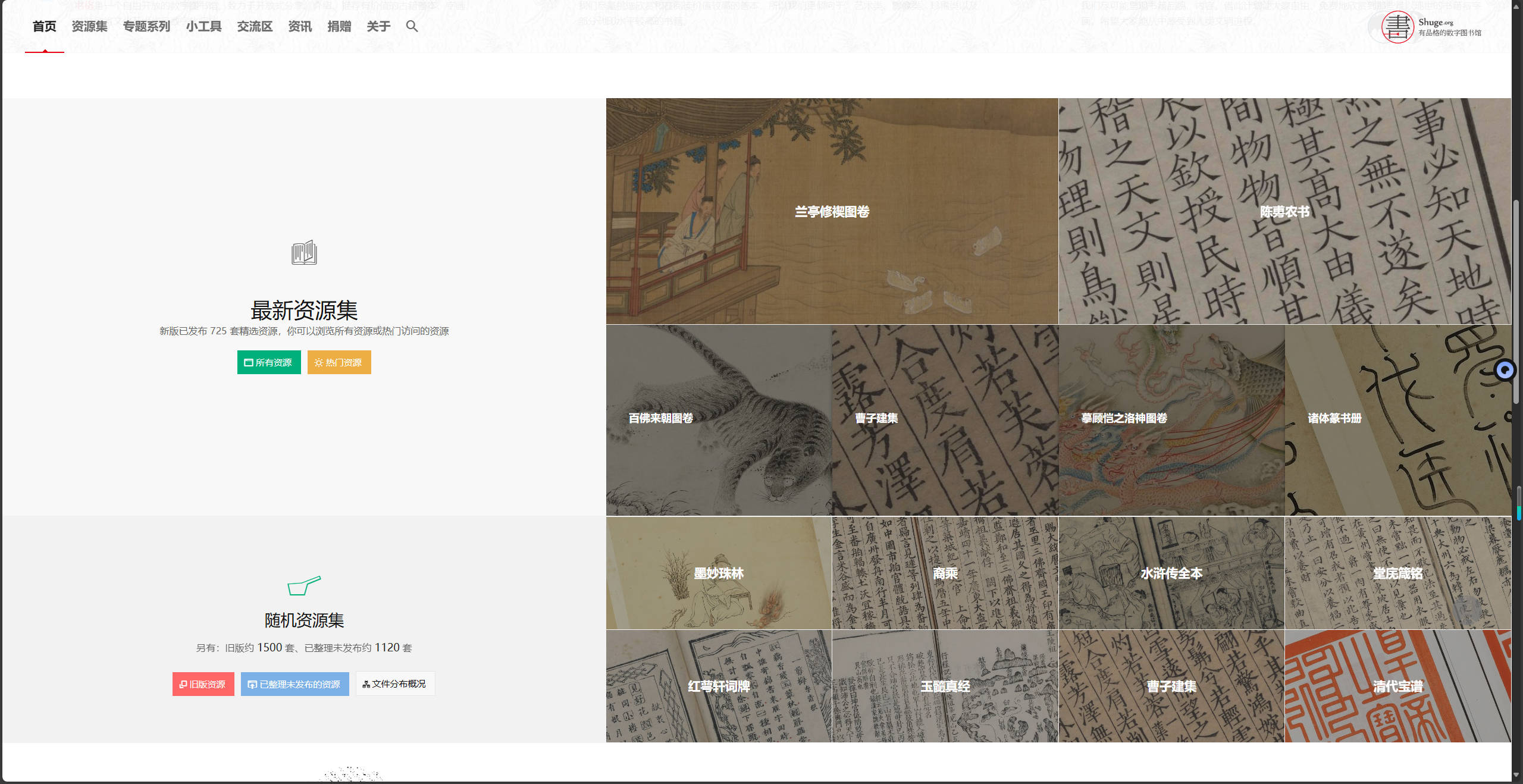Click the red 旧版资源 button
Viewport: 1523px width, 784px height.
pyautogui.click(x=203, y=684)
